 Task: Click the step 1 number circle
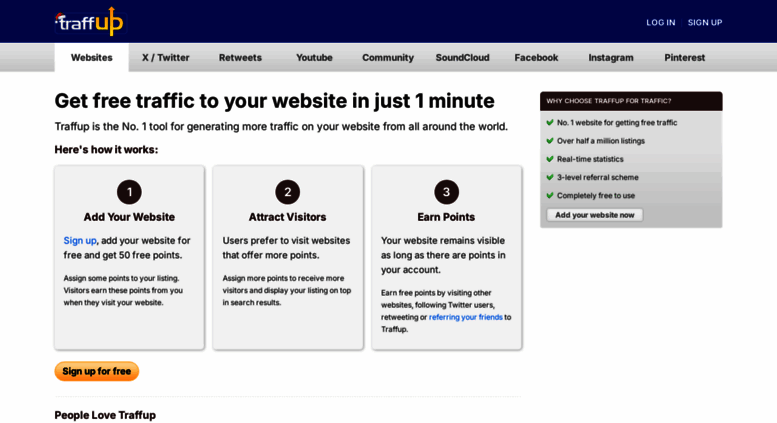pyautogui.click(x=129, y=192)
